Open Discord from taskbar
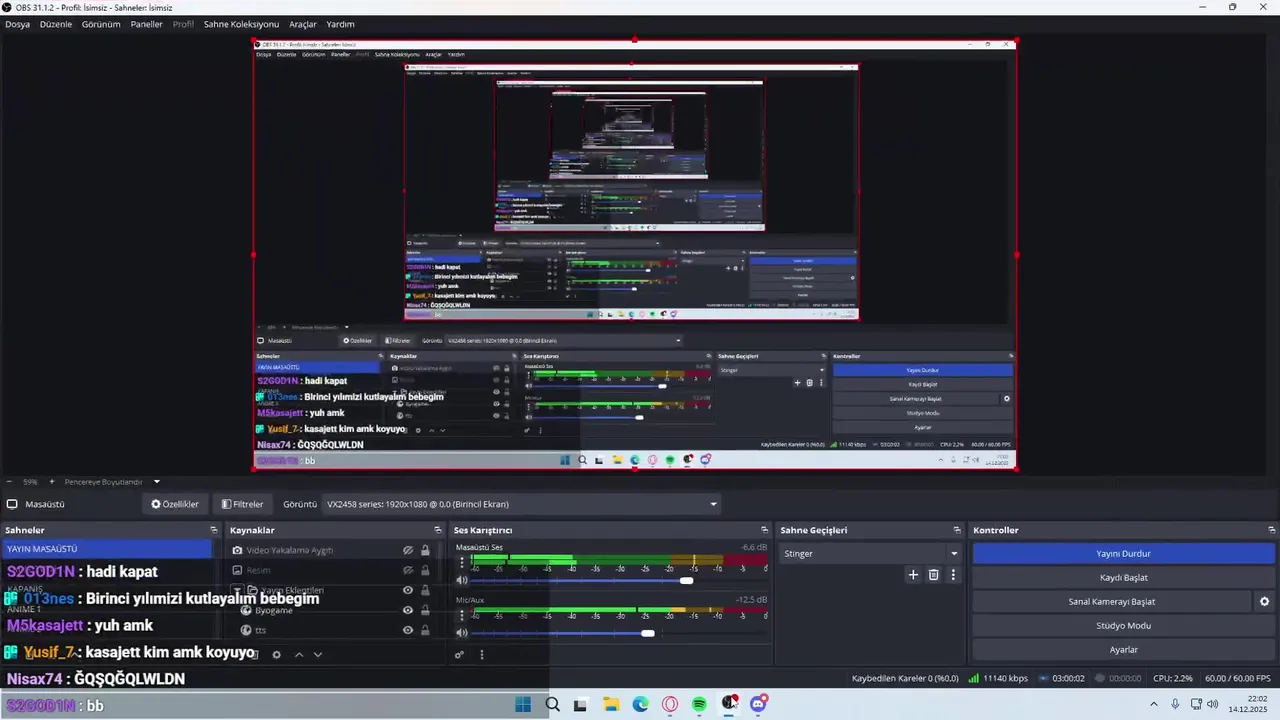The width and height of the screenshot is (1280, 720). point(758,704)
